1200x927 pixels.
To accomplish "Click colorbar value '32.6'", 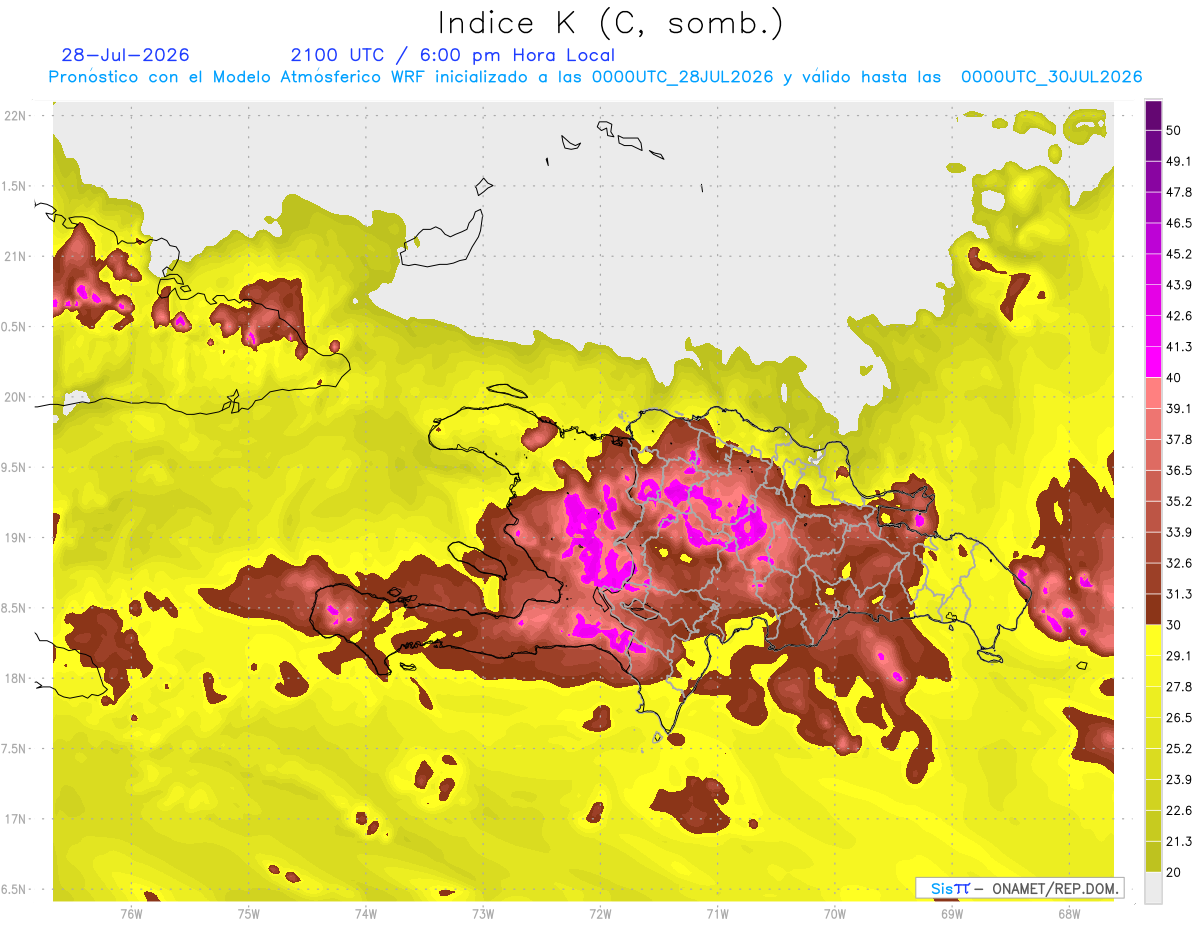I will tap(1179, 563).
